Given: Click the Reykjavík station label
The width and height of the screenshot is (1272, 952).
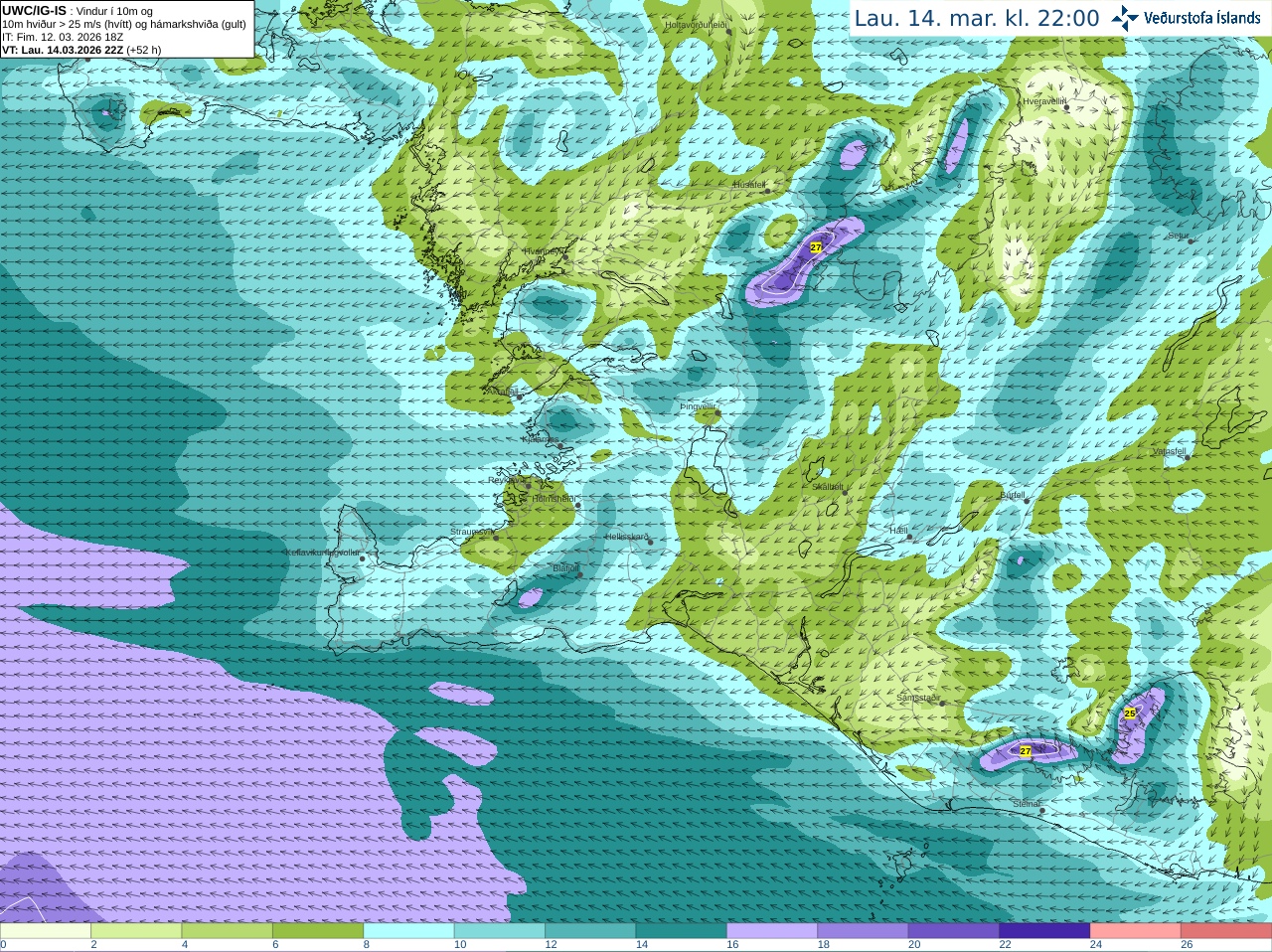Looking at the screenshot, I should pos(506,480).
